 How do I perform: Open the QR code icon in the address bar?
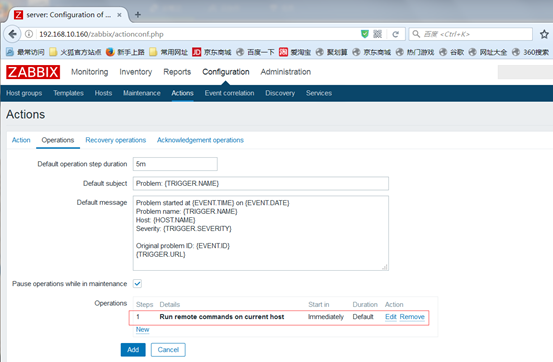377,34
